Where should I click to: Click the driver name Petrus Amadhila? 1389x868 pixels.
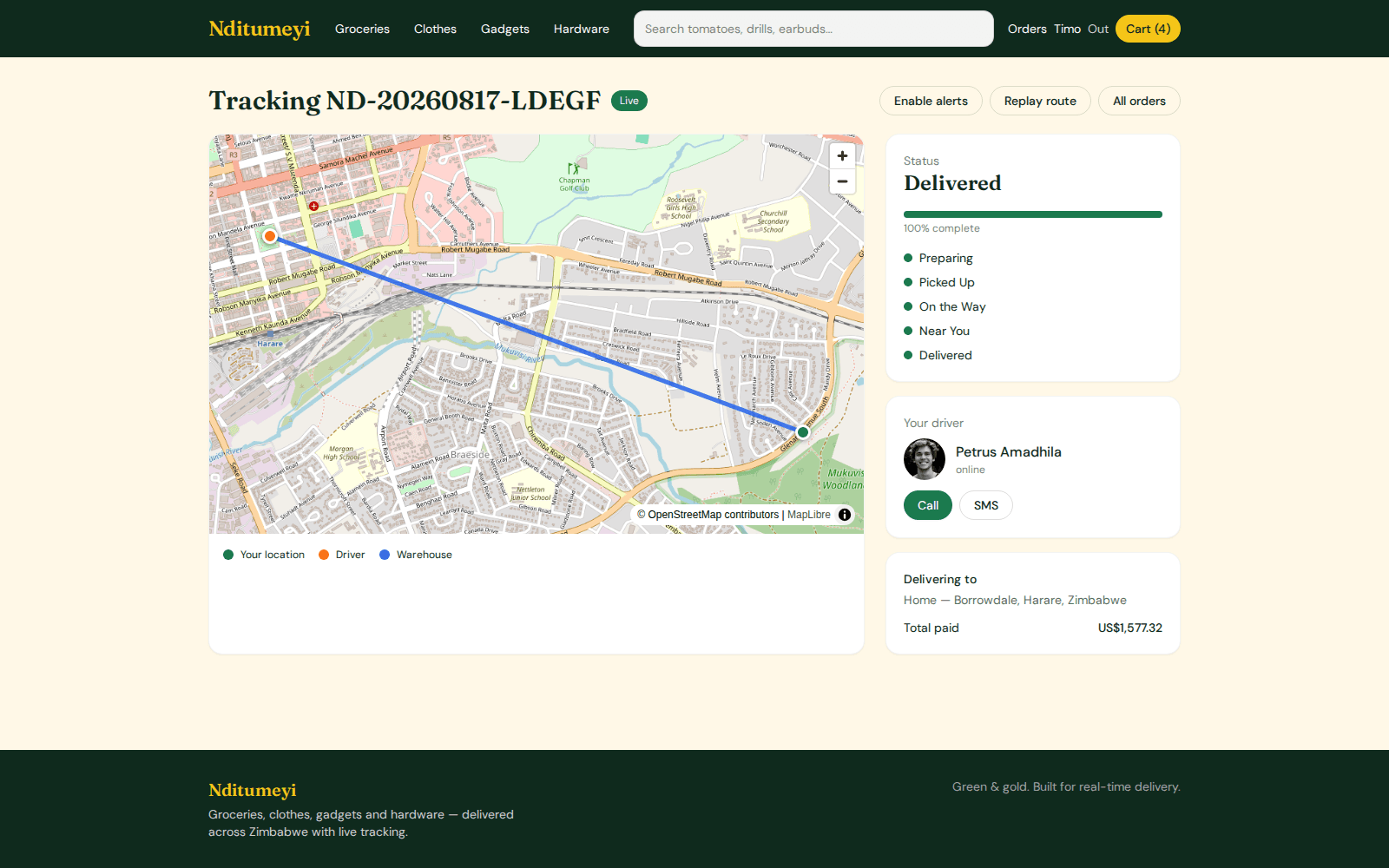click(1009, 451)
